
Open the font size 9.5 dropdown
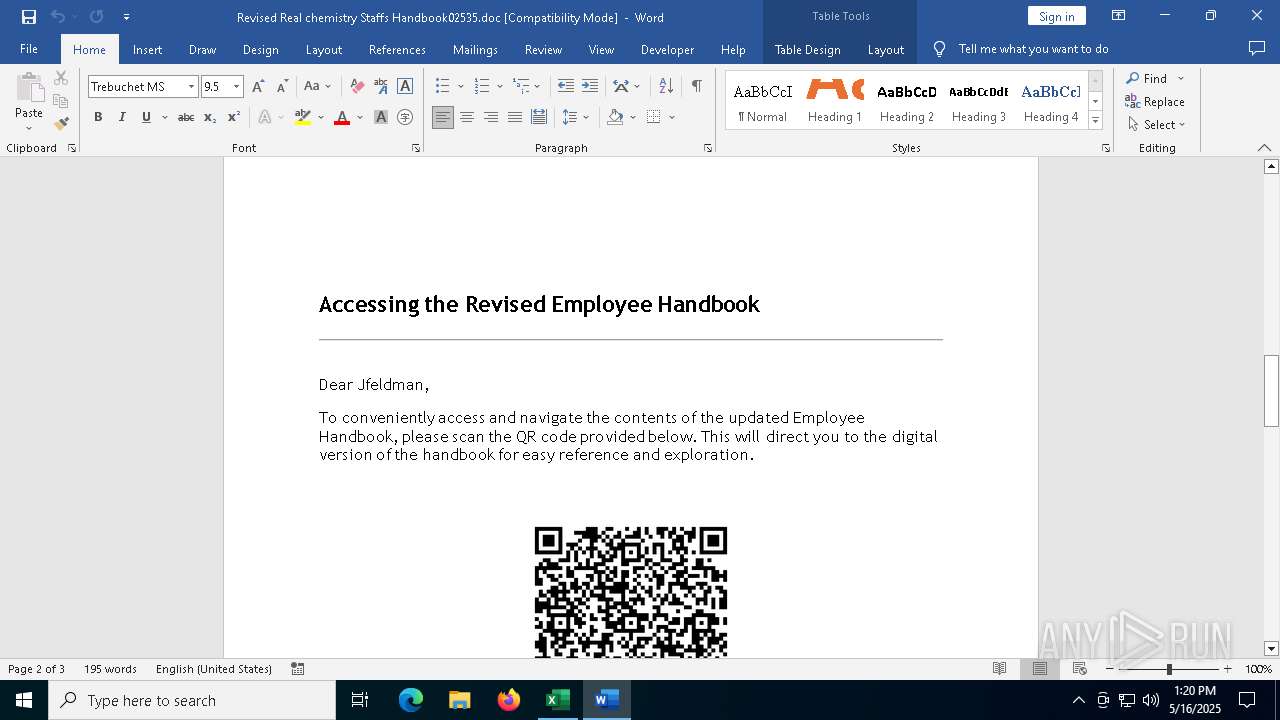(236, 87)
